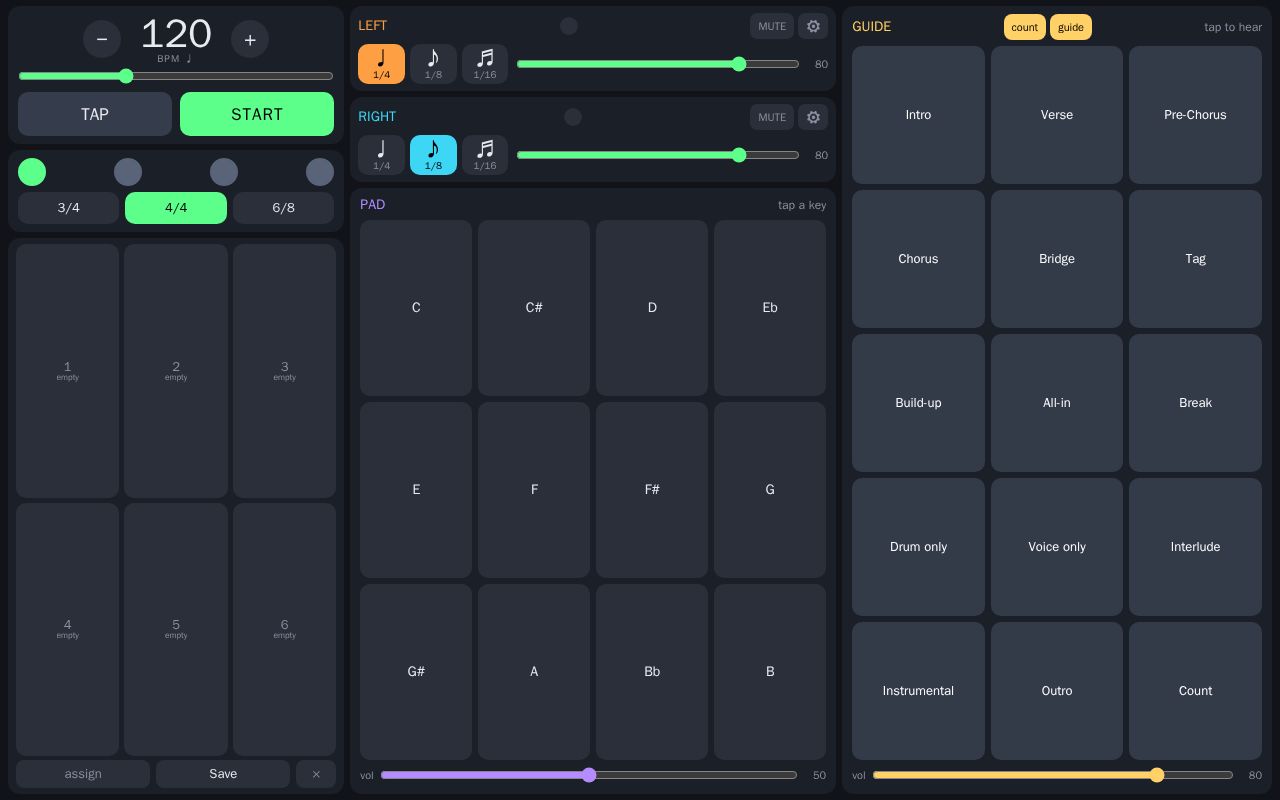Tap the G pad key
This screenshot has width=1280, height=800.
coord(770,490)
